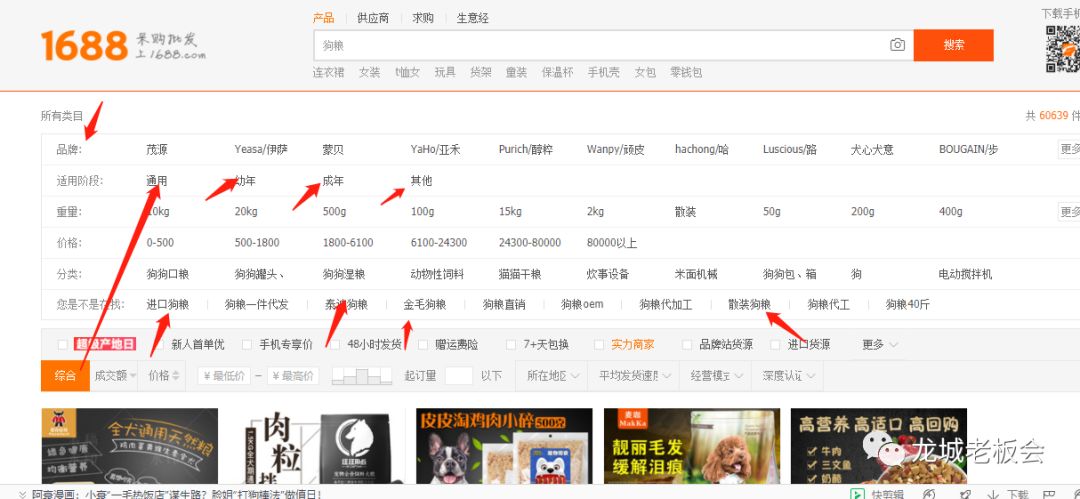Image resolution: width=1080 pixels, height=499 pixels.
Task: Click hot keyword 保温杯 under search box
Action: pos(557,72)
